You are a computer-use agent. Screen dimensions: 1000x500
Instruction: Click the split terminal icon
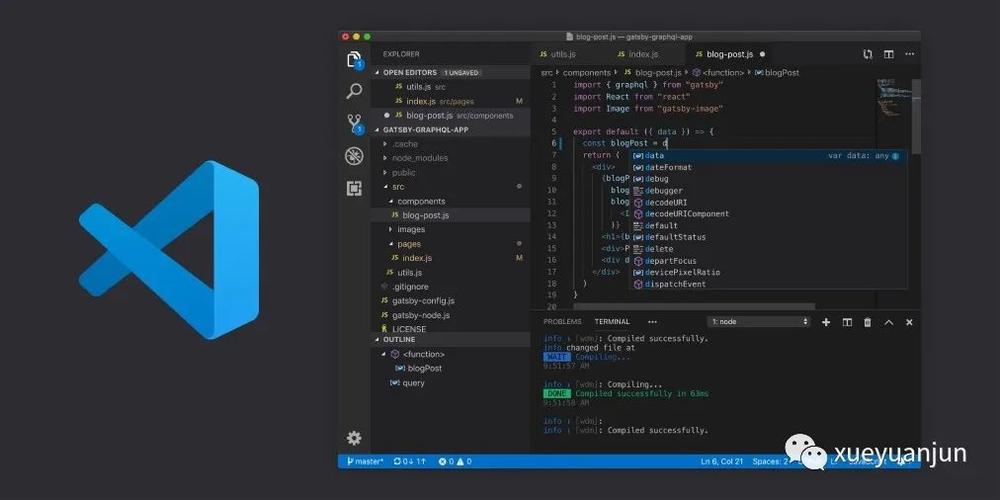[847, 322]
